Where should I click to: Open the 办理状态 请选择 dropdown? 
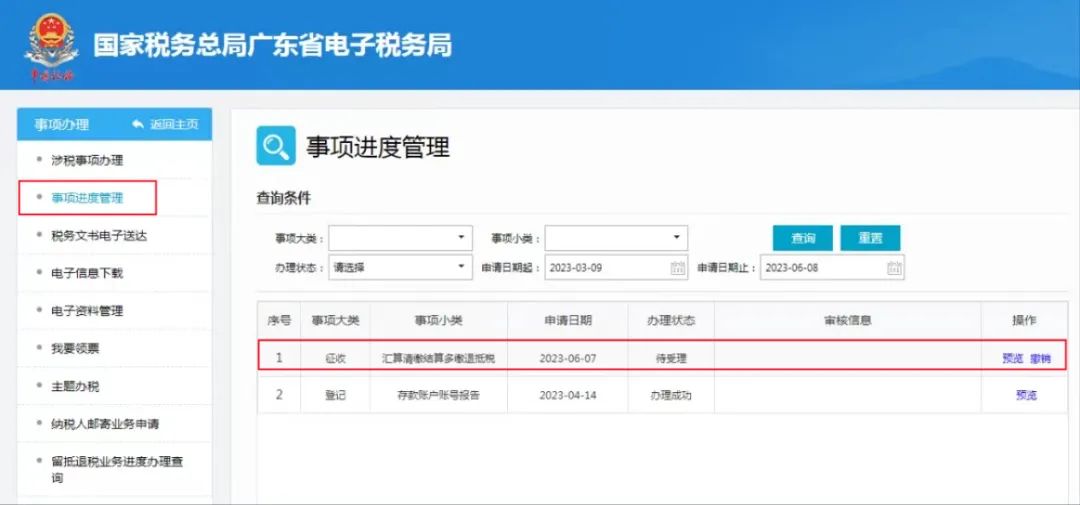coord(400,268)
